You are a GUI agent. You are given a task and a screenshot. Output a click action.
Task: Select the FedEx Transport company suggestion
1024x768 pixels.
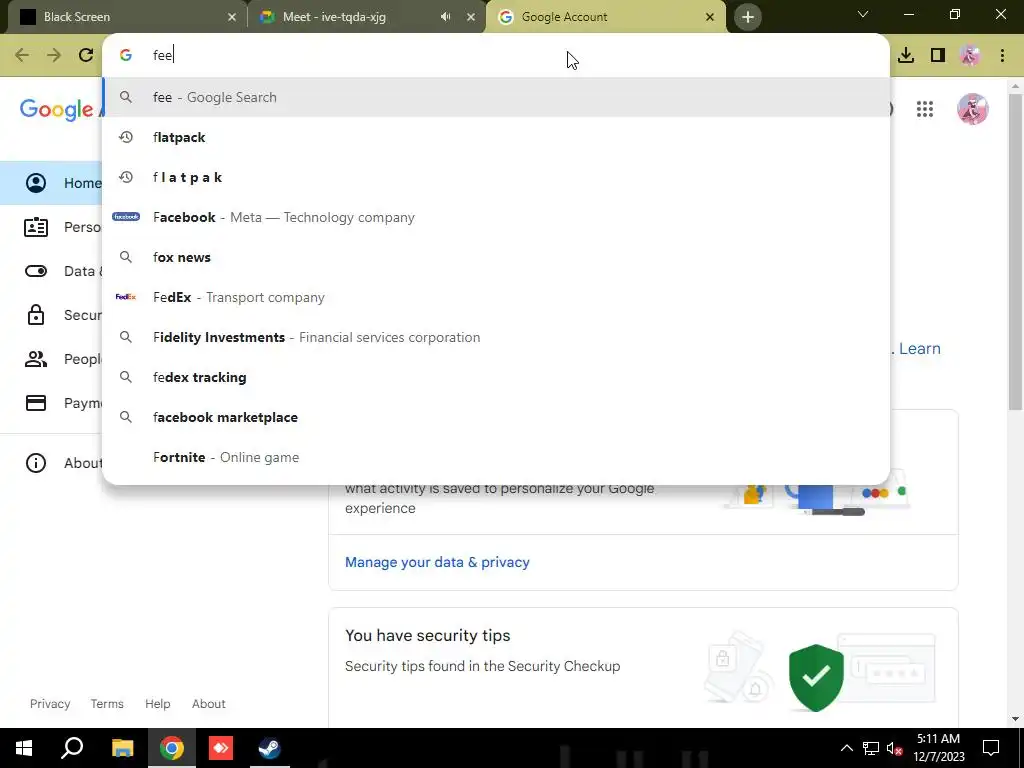[x=496, y=297]
